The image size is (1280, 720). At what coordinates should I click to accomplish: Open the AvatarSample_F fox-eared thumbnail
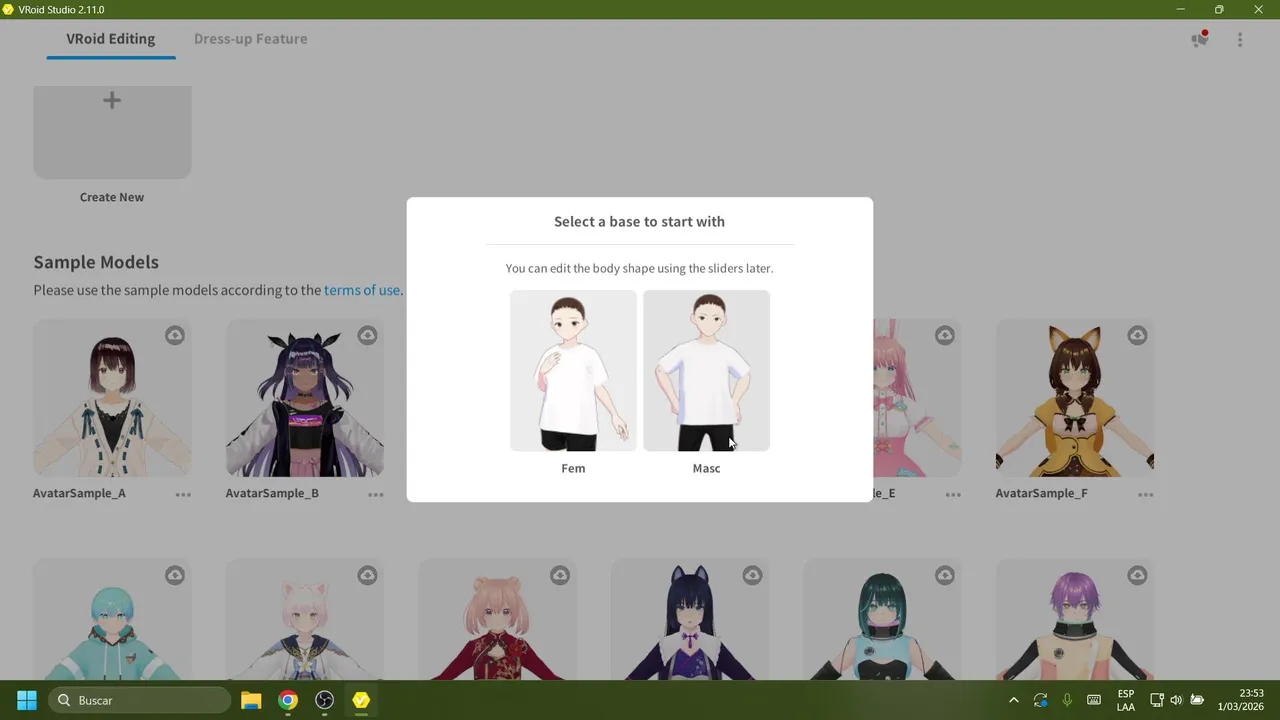point(1075,398)
